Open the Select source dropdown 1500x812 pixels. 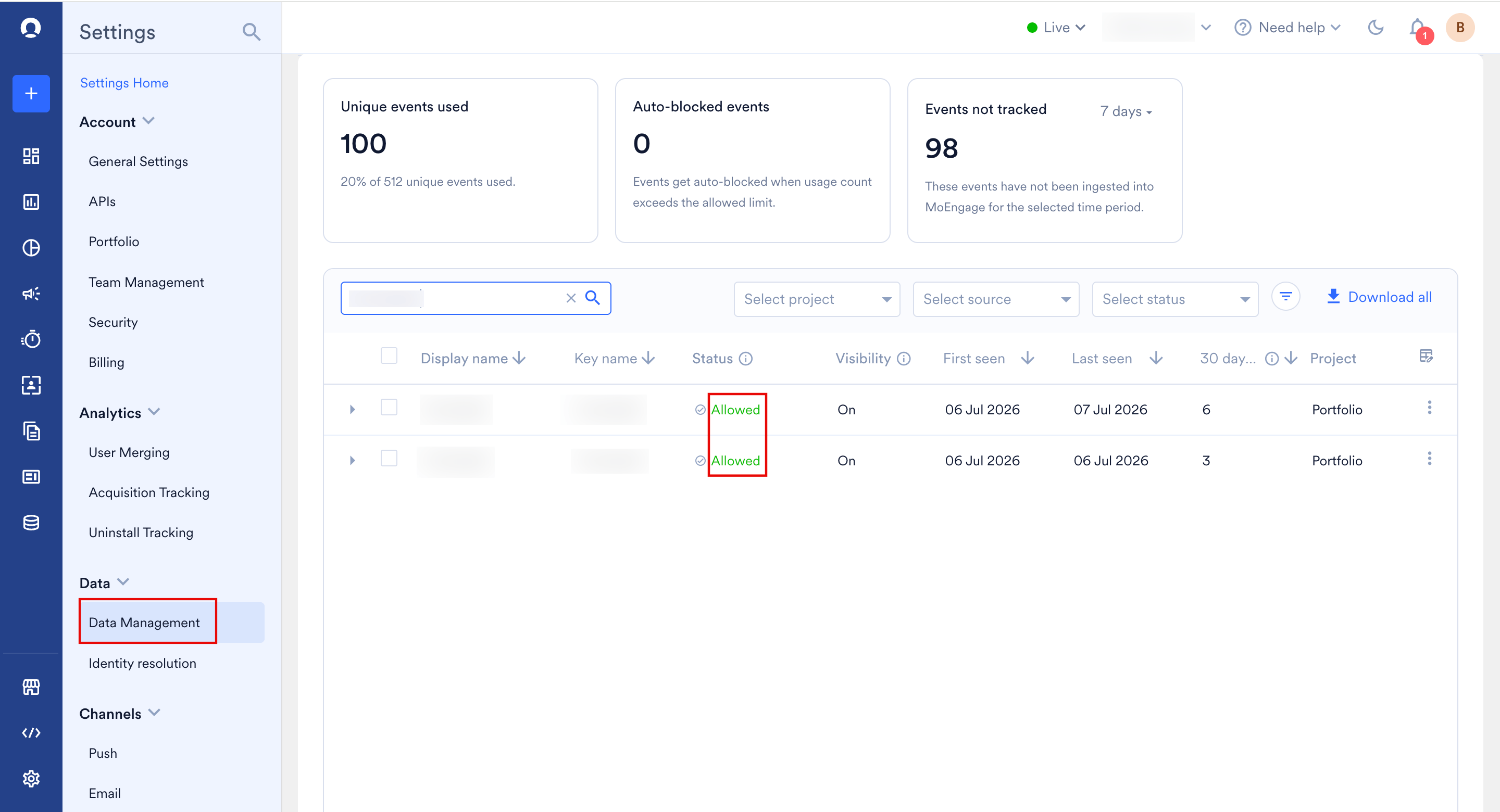point(996,299)
